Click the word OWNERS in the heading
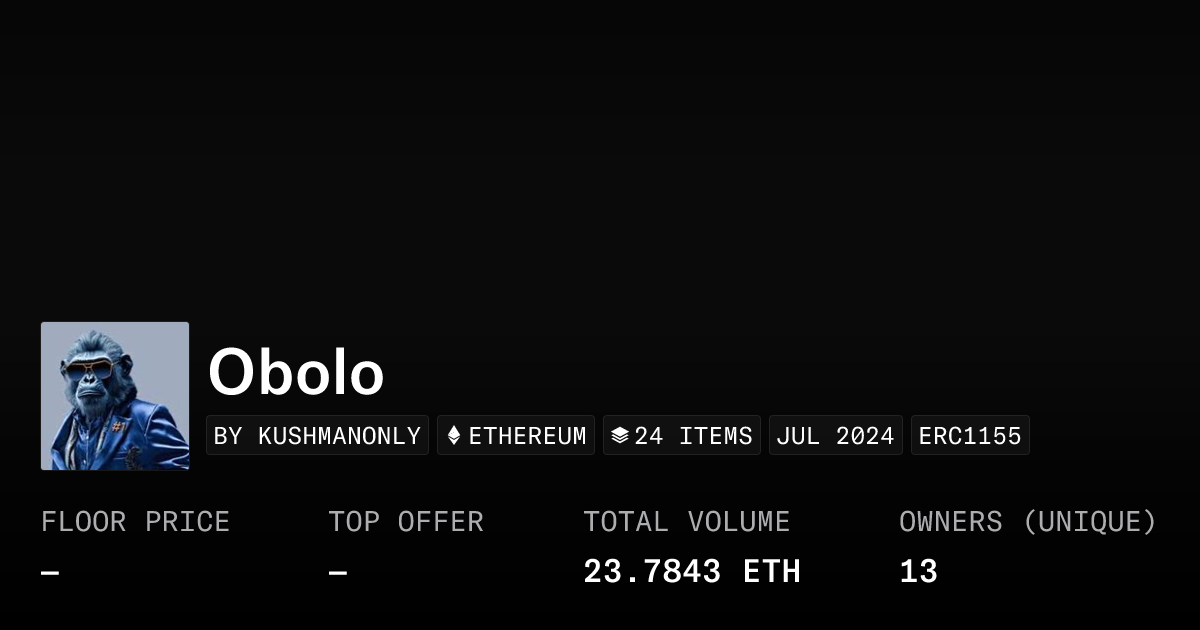Viewport: 1200px width, 630px height. coord(950,522)
